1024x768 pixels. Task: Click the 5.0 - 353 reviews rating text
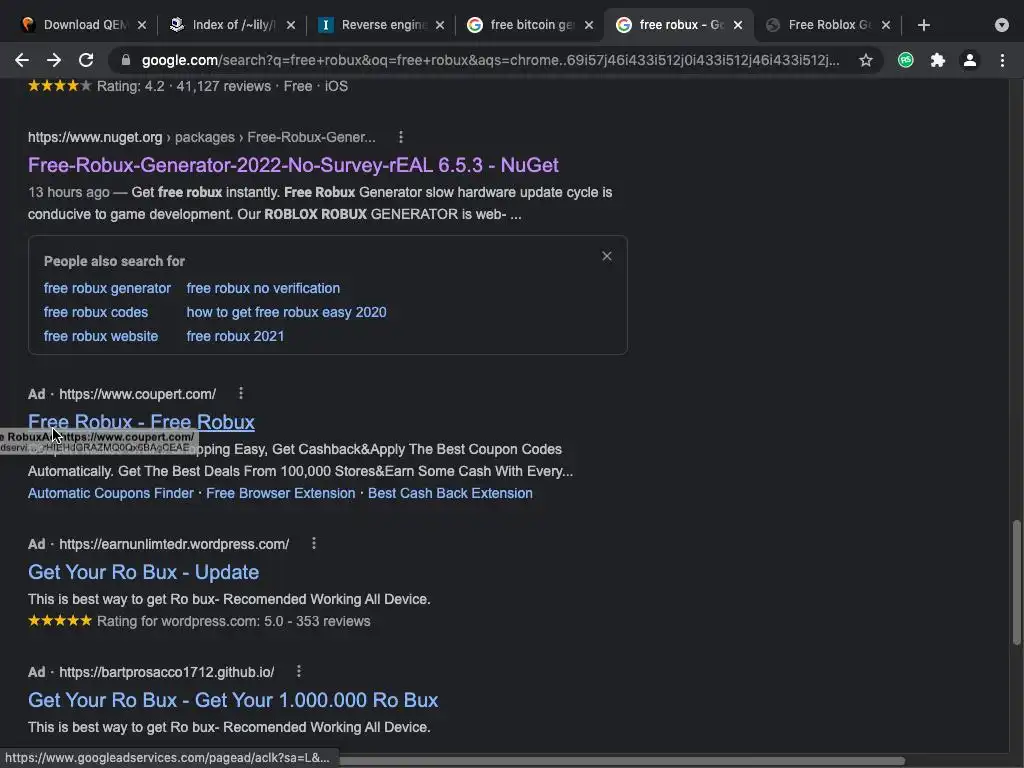coord(317,621)
